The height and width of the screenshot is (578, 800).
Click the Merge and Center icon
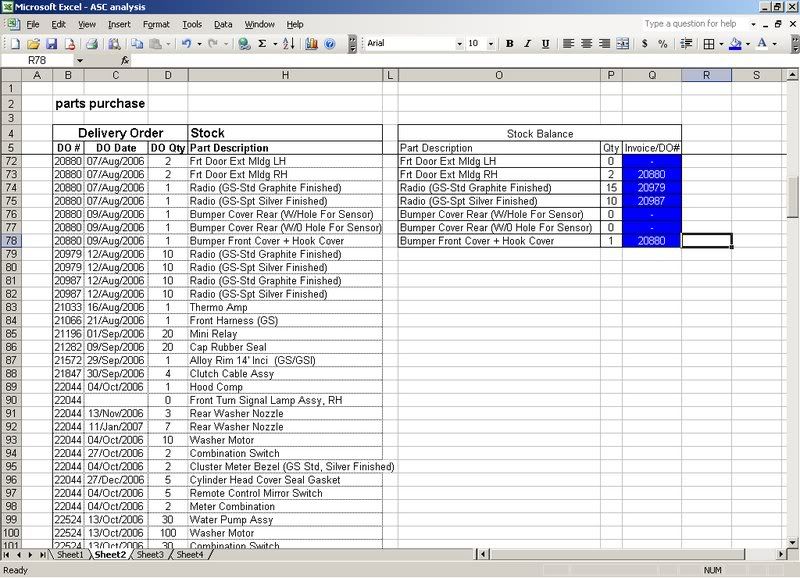point(622,44)
